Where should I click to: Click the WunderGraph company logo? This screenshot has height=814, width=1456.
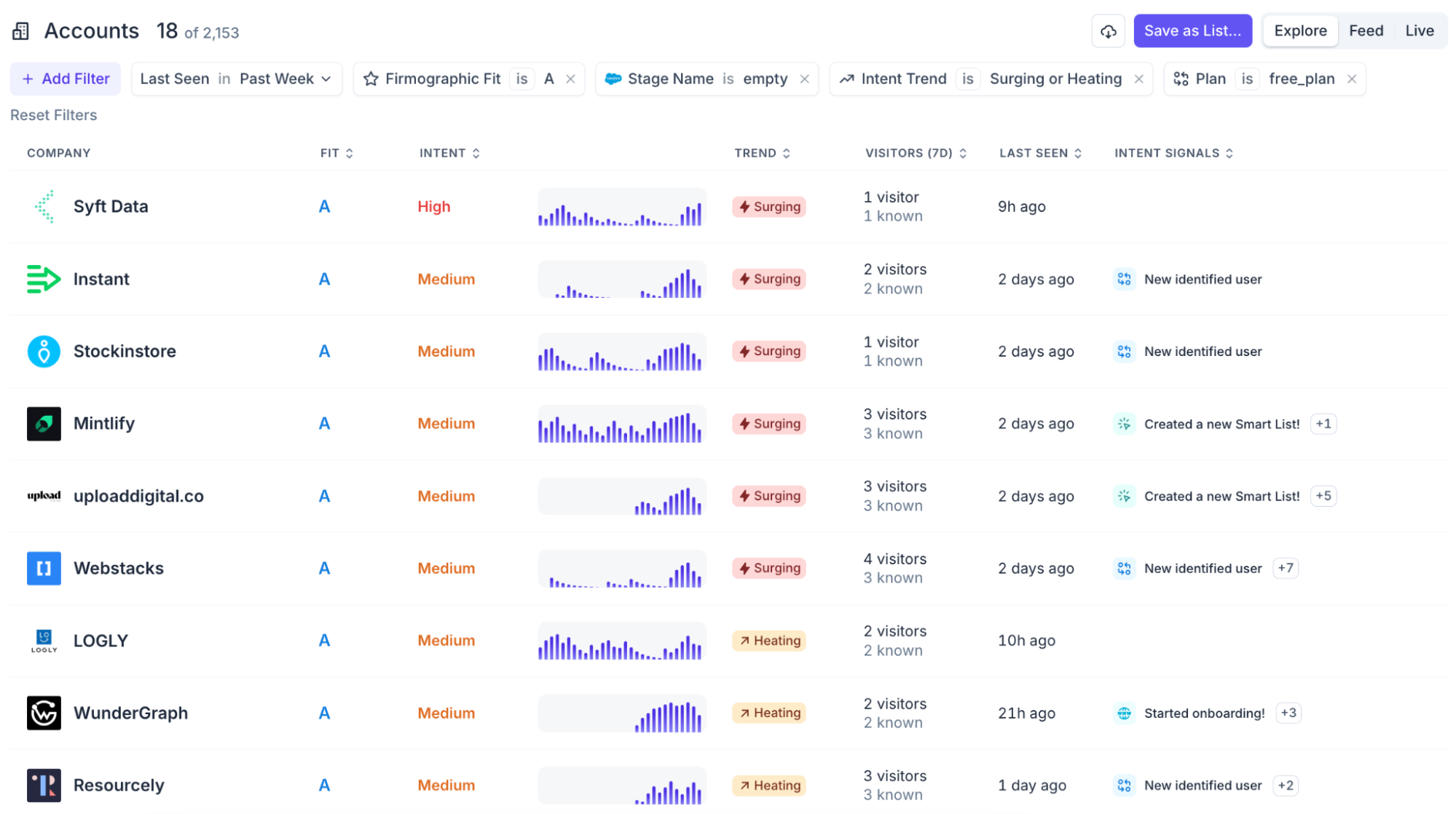click(44, 713)
